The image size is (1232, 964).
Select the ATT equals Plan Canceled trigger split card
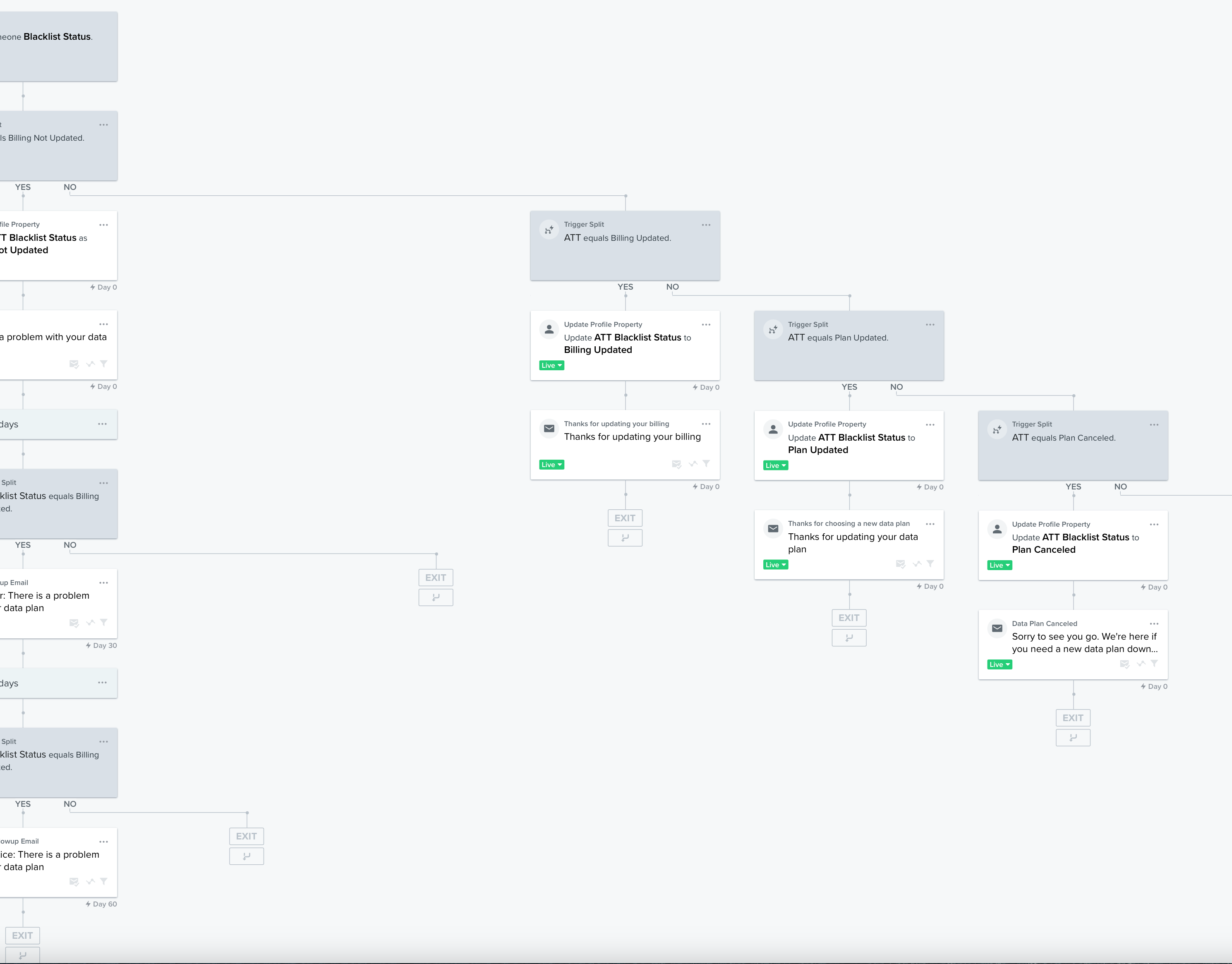[x=1073, y=445]
